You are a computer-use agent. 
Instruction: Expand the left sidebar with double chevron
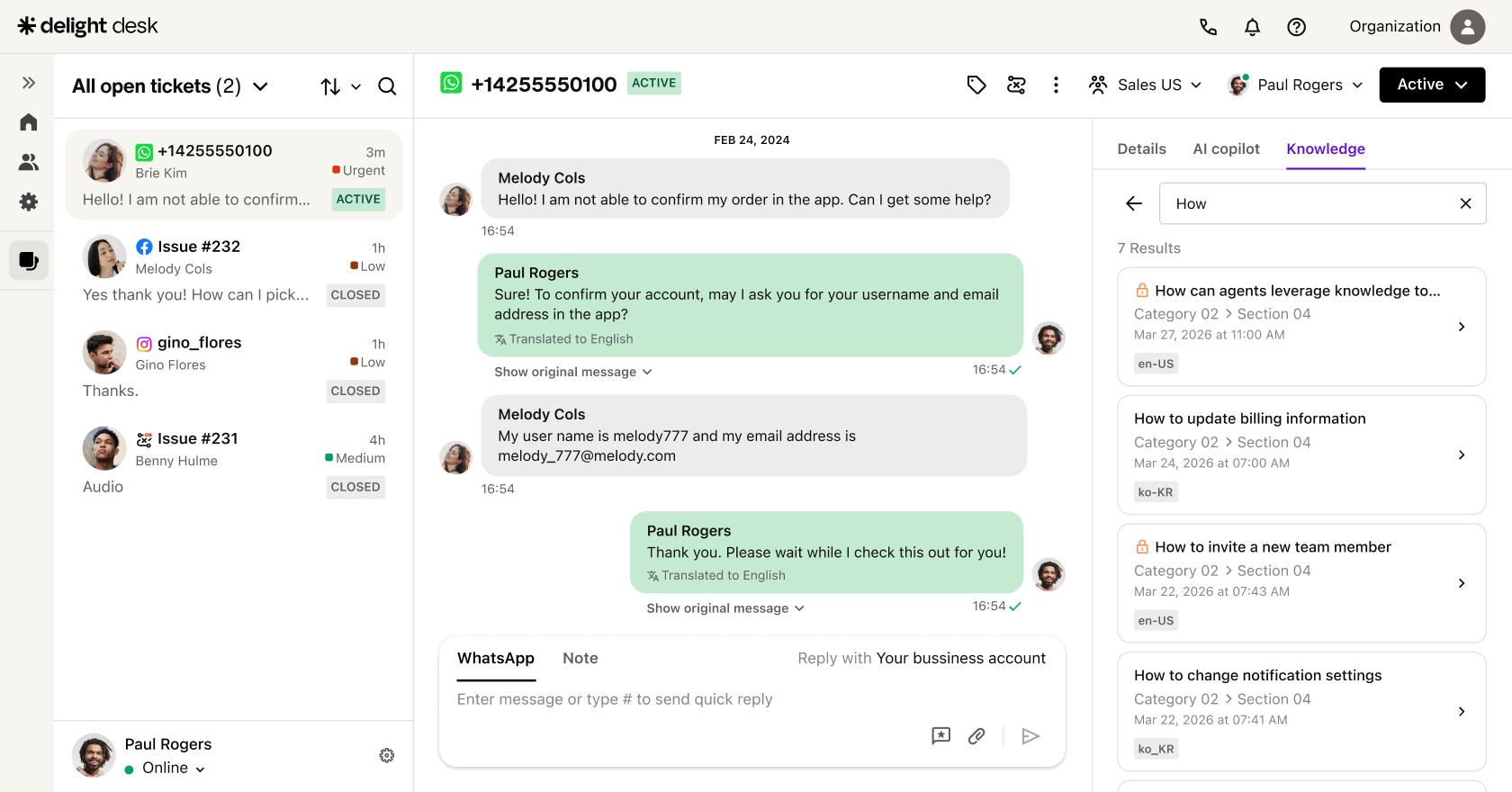(x=29, y=83)
